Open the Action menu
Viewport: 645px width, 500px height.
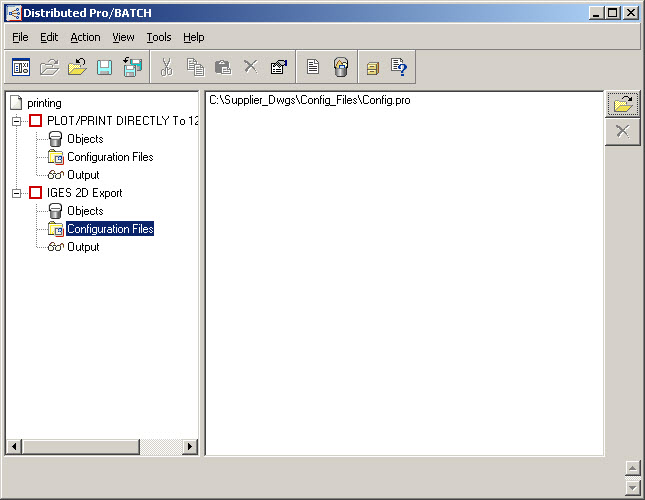coord(85,37)
